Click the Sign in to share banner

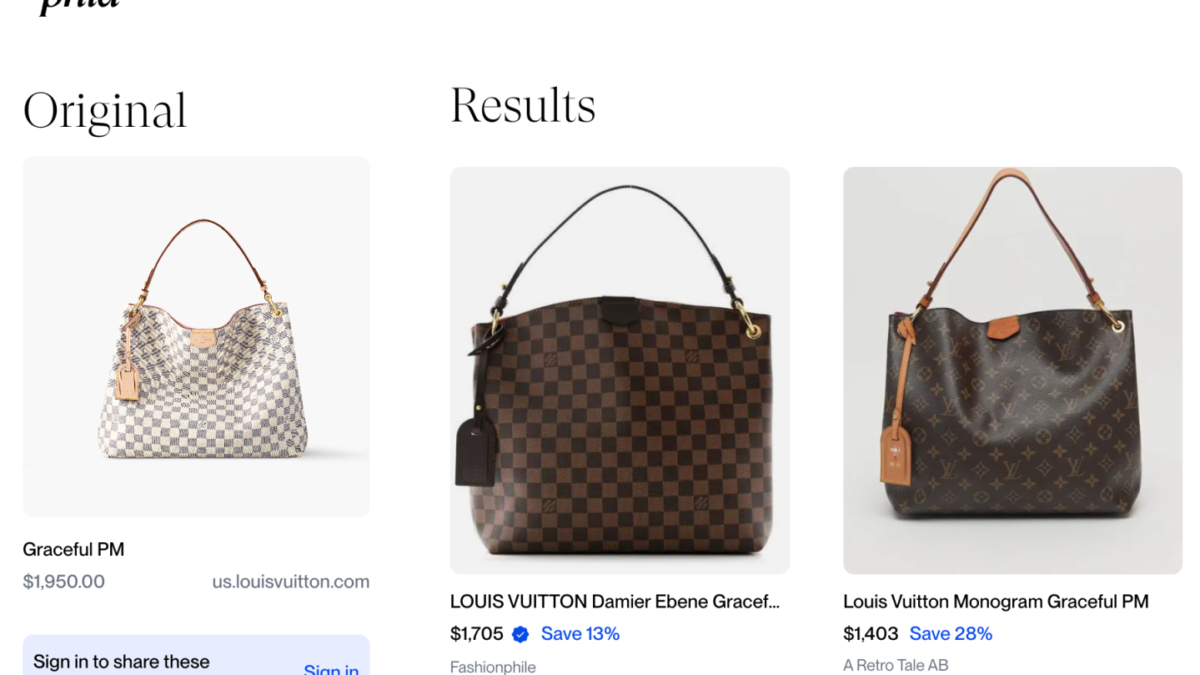point(196,655)
